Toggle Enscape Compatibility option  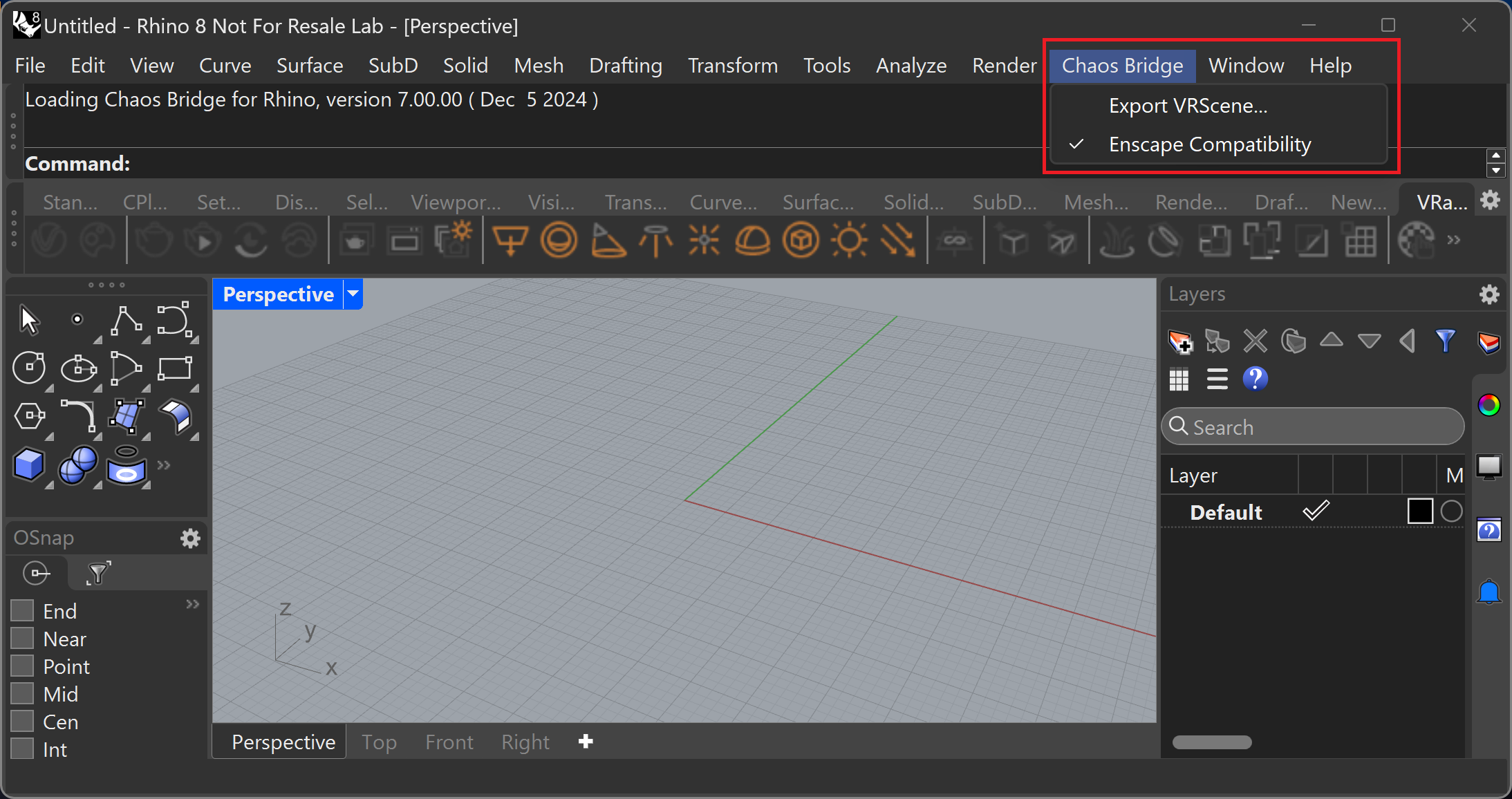1218,144
